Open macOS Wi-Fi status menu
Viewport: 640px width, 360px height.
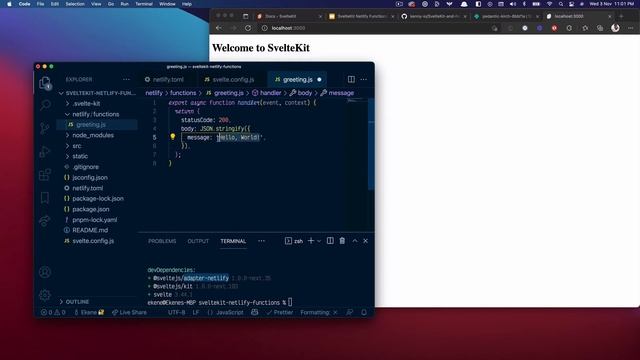(549, 4)
